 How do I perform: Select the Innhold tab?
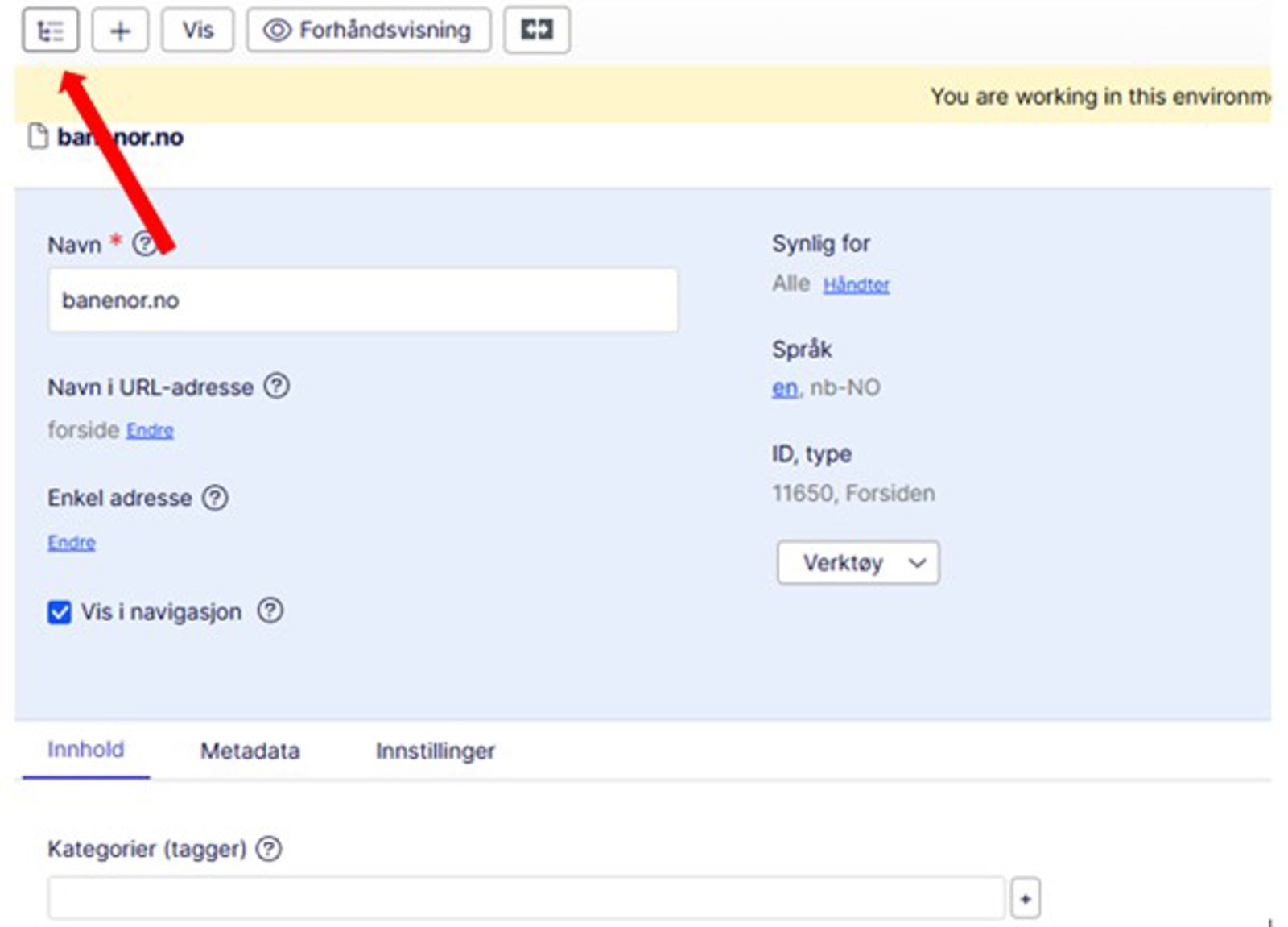86,750
